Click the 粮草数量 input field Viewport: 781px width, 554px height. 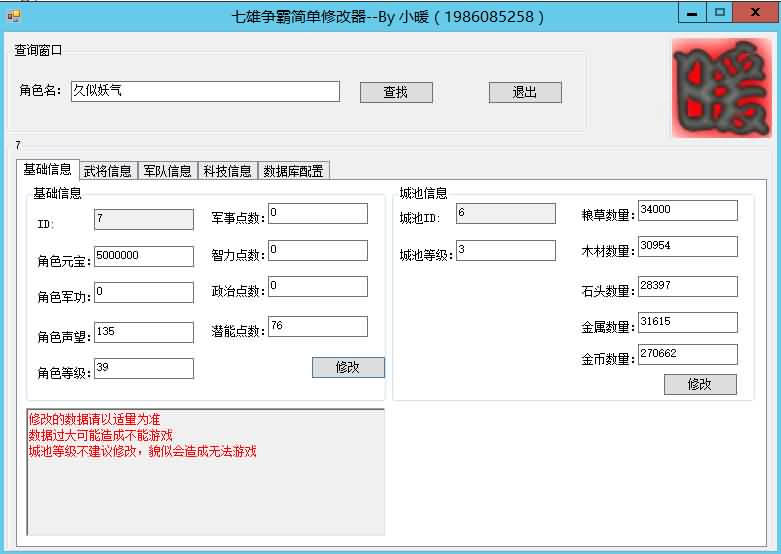[687, 210]
